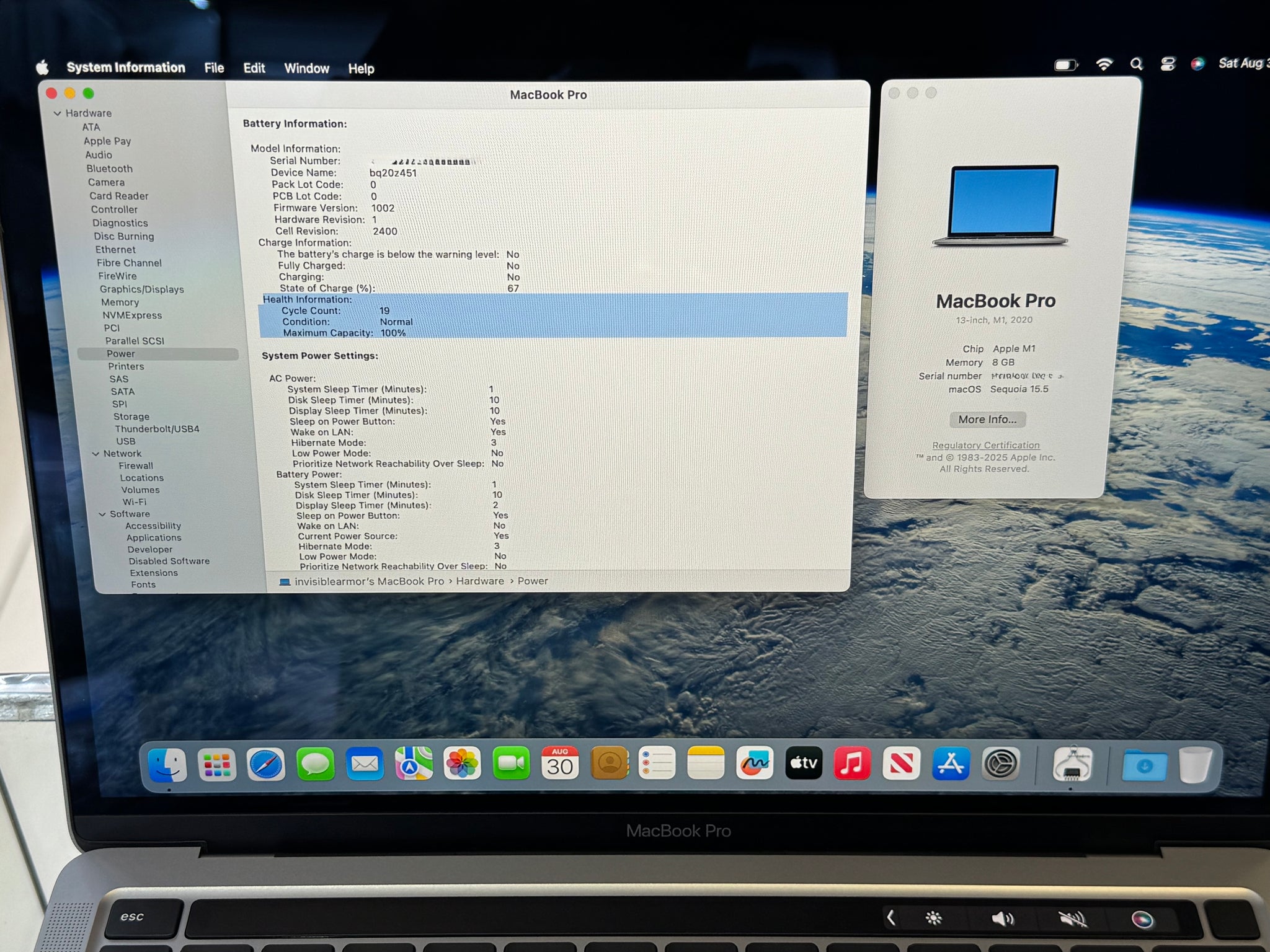Screen dimensions: 1270x952
Task: Collapse the Software tree section
Action: (102, 514)
